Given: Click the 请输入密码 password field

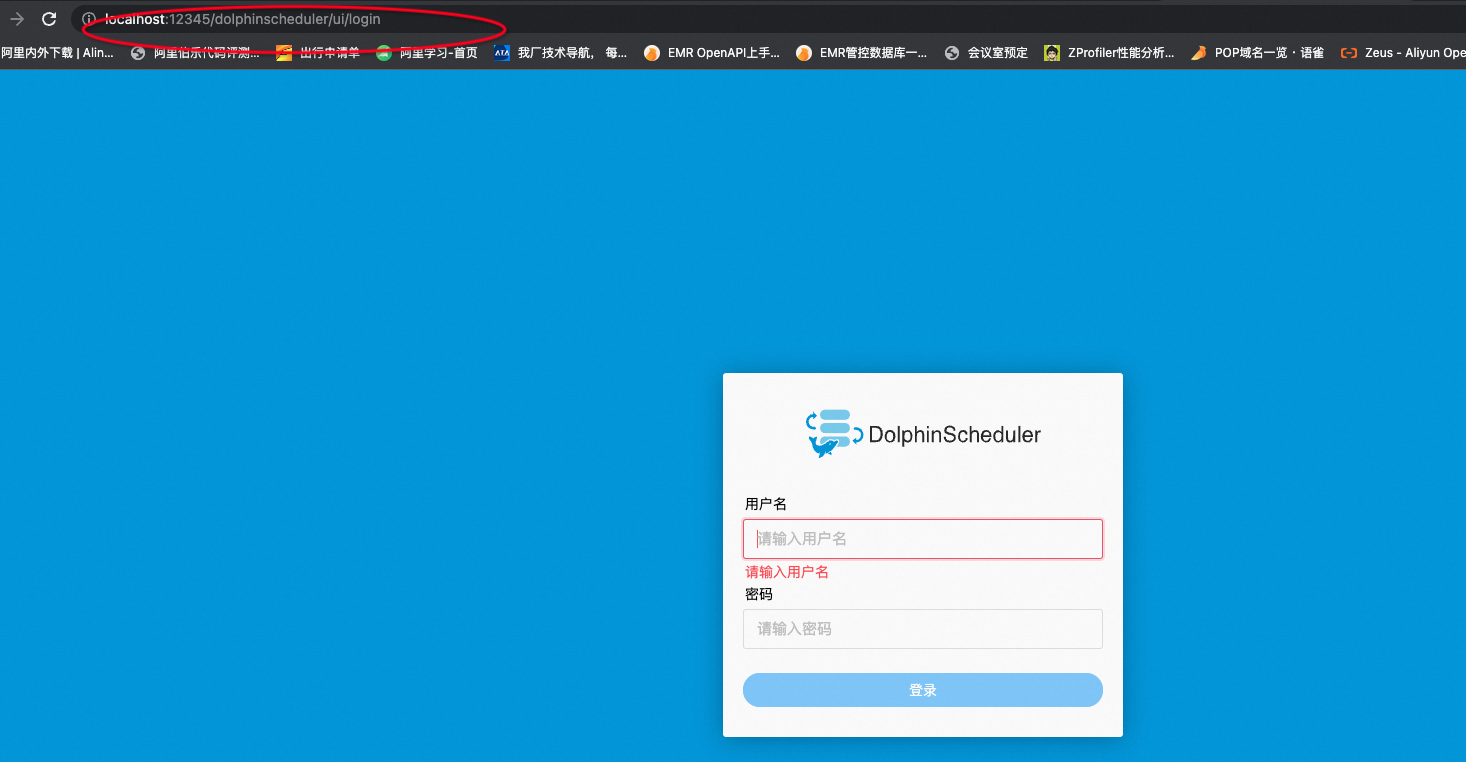Looking at the screenshot, I should coord(921,628).
